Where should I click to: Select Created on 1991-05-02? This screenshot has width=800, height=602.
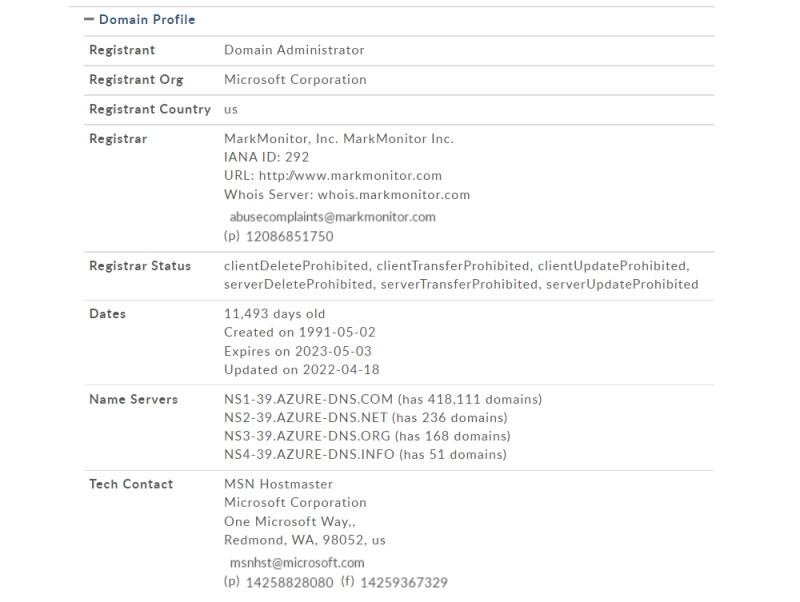(x=299, y=332)
